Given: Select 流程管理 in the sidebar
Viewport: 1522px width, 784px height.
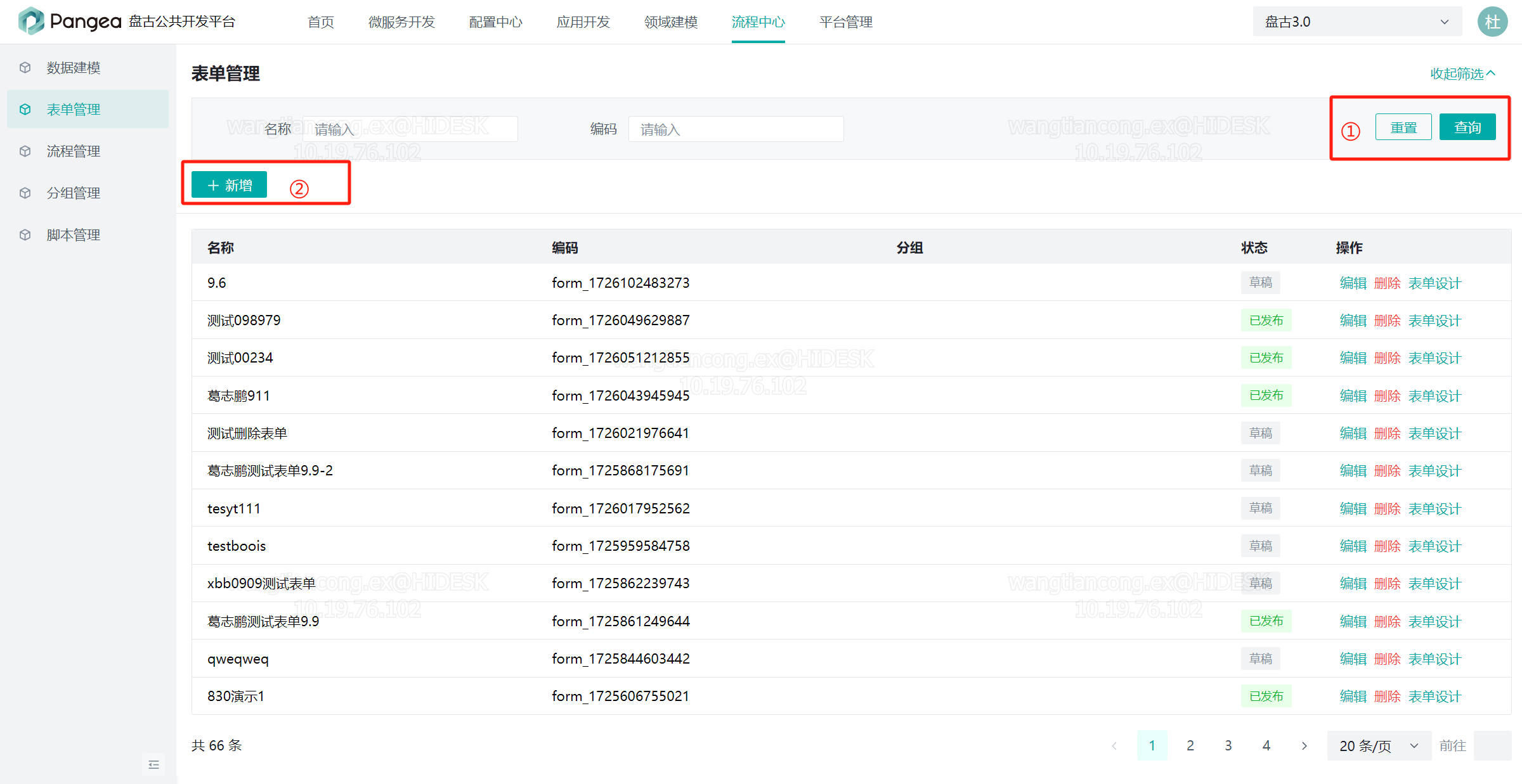Looking at the screenshot, I should [x=88, y=151].
